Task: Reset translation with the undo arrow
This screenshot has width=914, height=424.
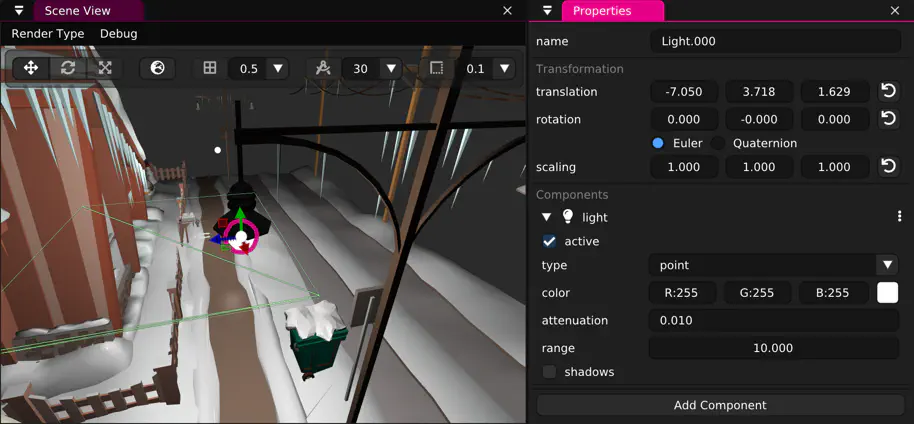Action: point(888,91)
